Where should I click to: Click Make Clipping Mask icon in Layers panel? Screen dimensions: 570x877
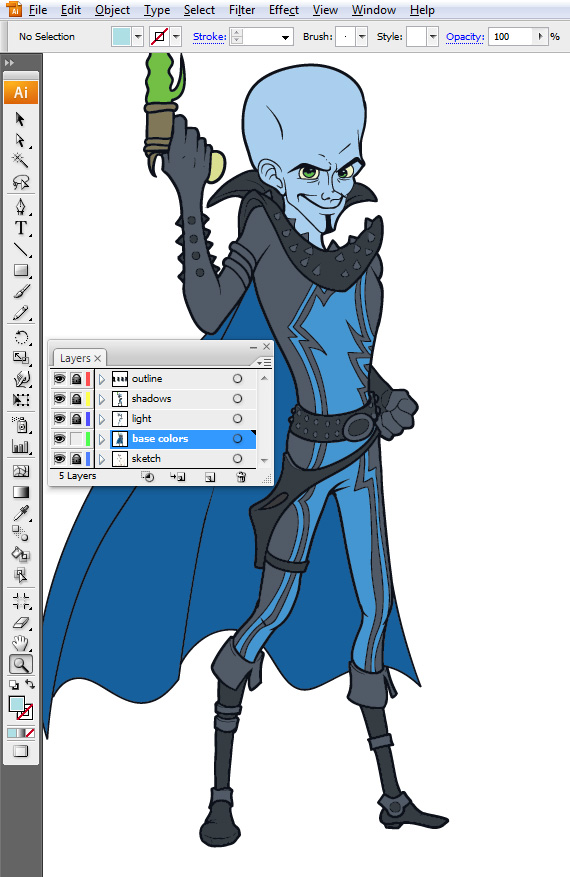(x=148, y=477)
